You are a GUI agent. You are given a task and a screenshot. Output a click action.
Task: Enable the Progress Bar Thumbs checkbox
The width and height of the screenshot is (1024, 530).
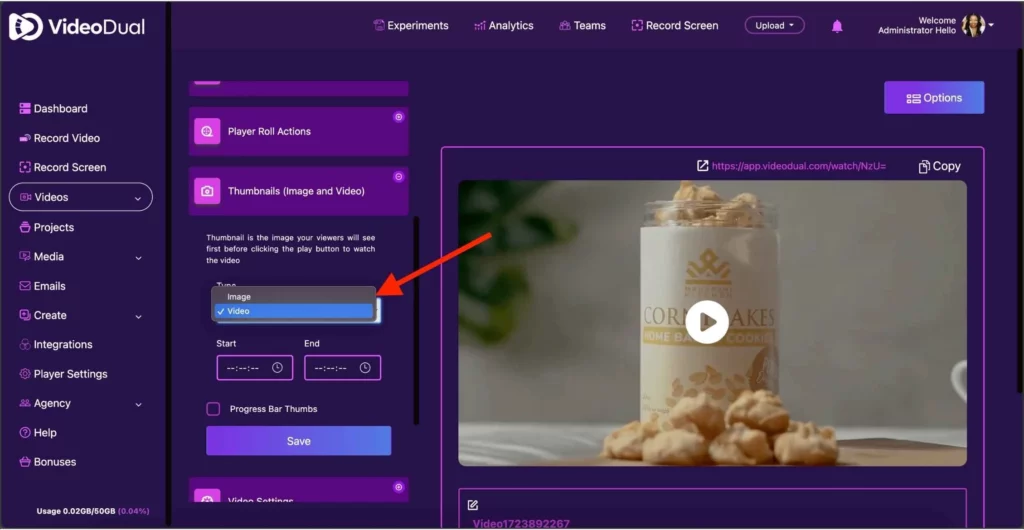point(213,409)
